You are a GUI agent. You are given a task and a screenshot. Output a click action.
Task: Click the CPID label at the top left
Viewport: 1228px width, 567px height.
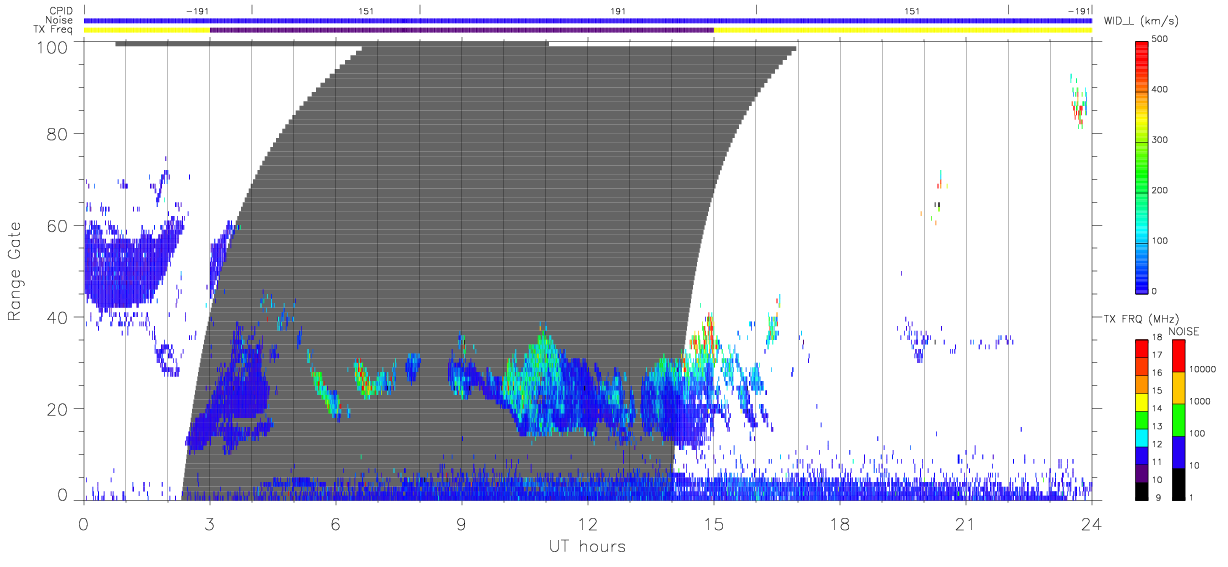tap(62, 10)
